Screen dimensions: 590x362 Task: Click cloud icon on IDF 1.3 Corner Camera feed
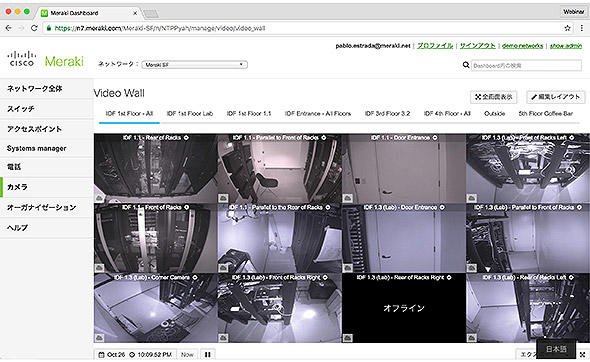point(99,338)
